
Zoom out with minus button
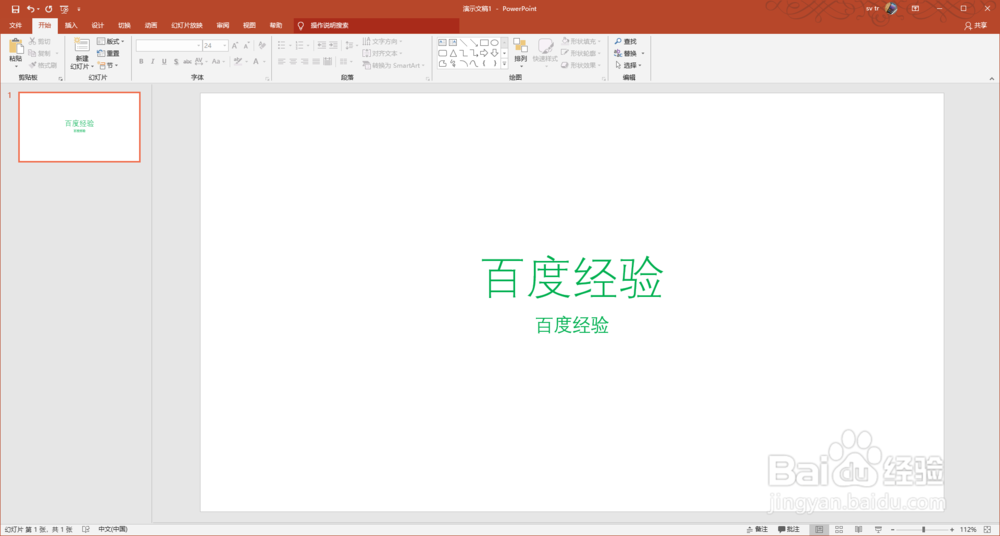click(893, 530)
